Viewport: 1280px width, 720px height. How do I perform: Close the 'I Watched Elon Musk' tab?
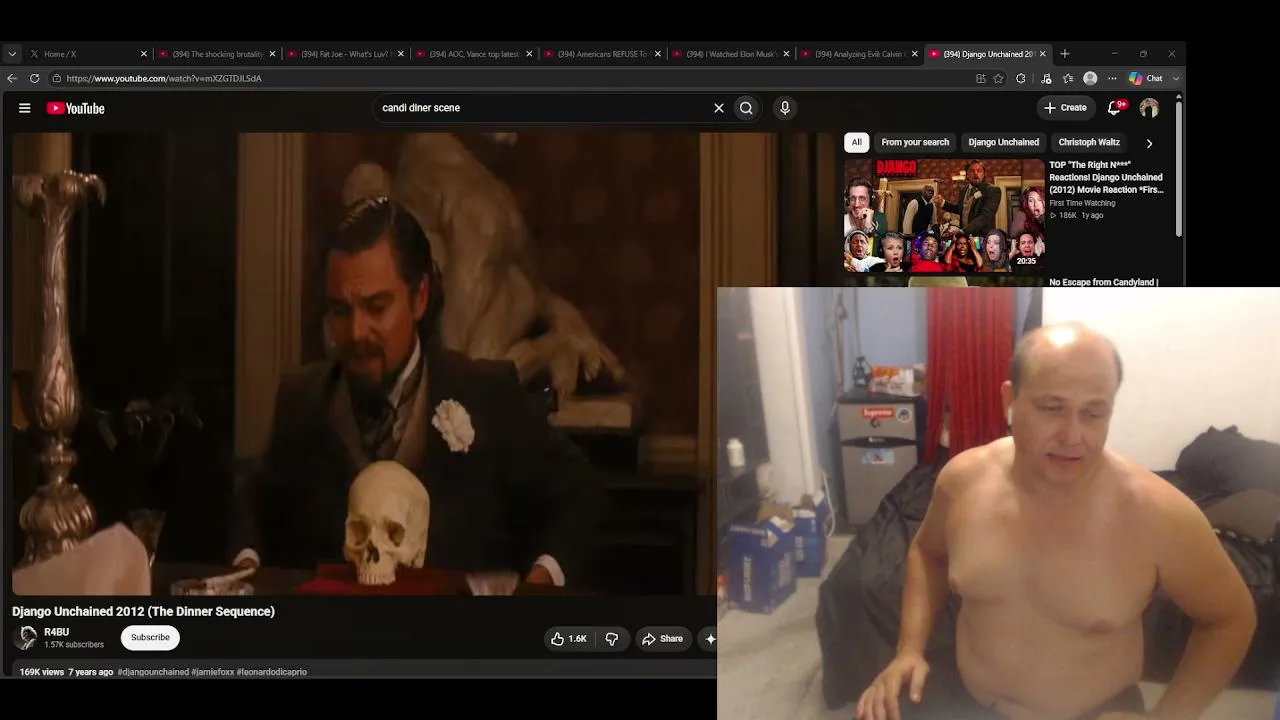point(786,54)
